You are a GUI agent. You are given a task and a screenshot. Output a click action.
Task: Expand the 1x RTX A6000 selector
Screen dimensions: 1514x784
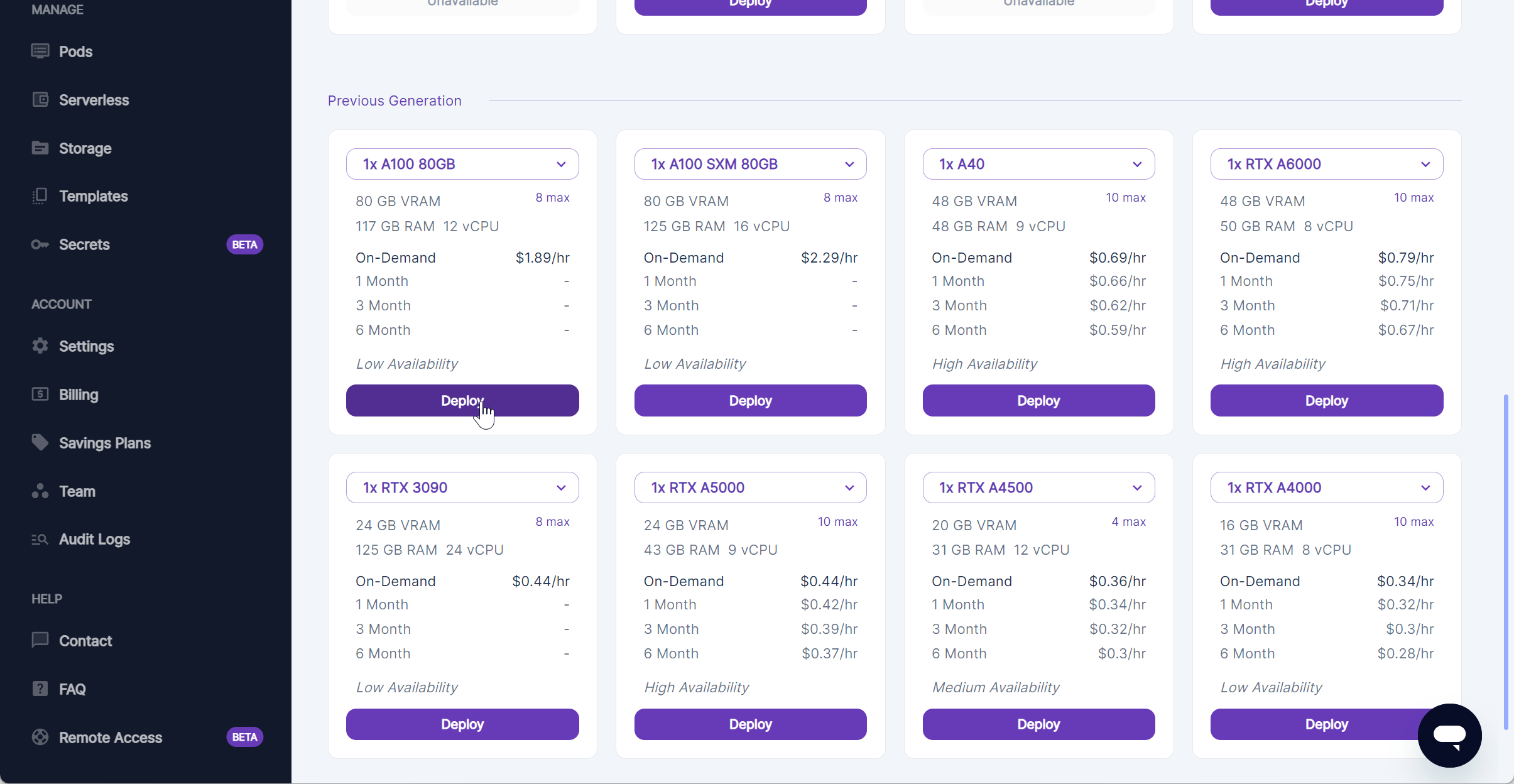click(x=1327, y=164)
